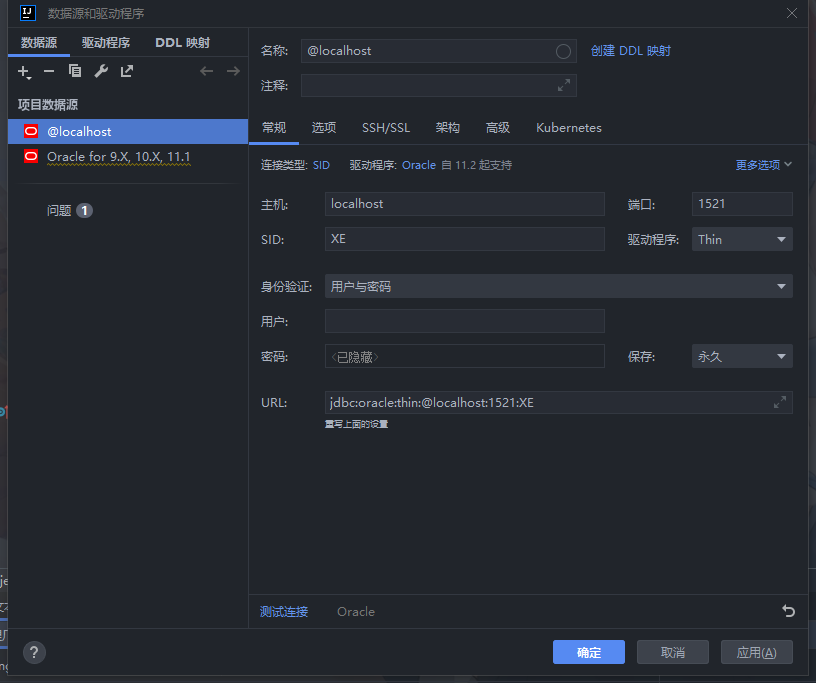816x683 pixels.
Task: Click the 创建 DDL 映射 link
Action: (631, 51)
